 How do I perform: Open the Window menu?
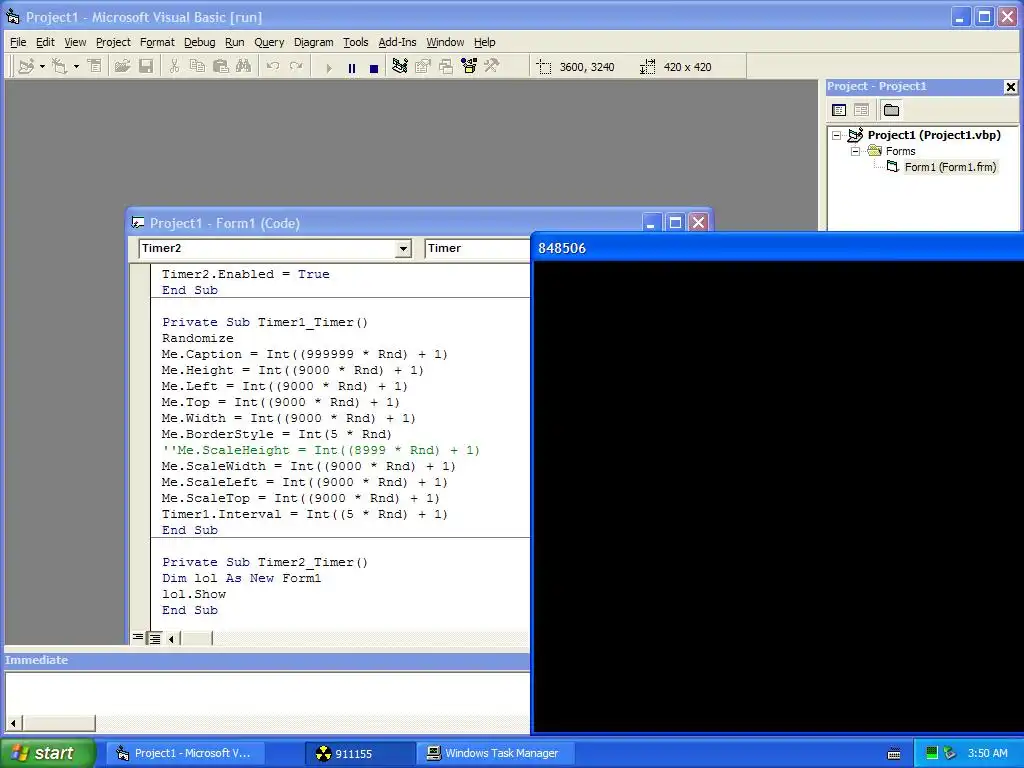[x=445, y=42]
